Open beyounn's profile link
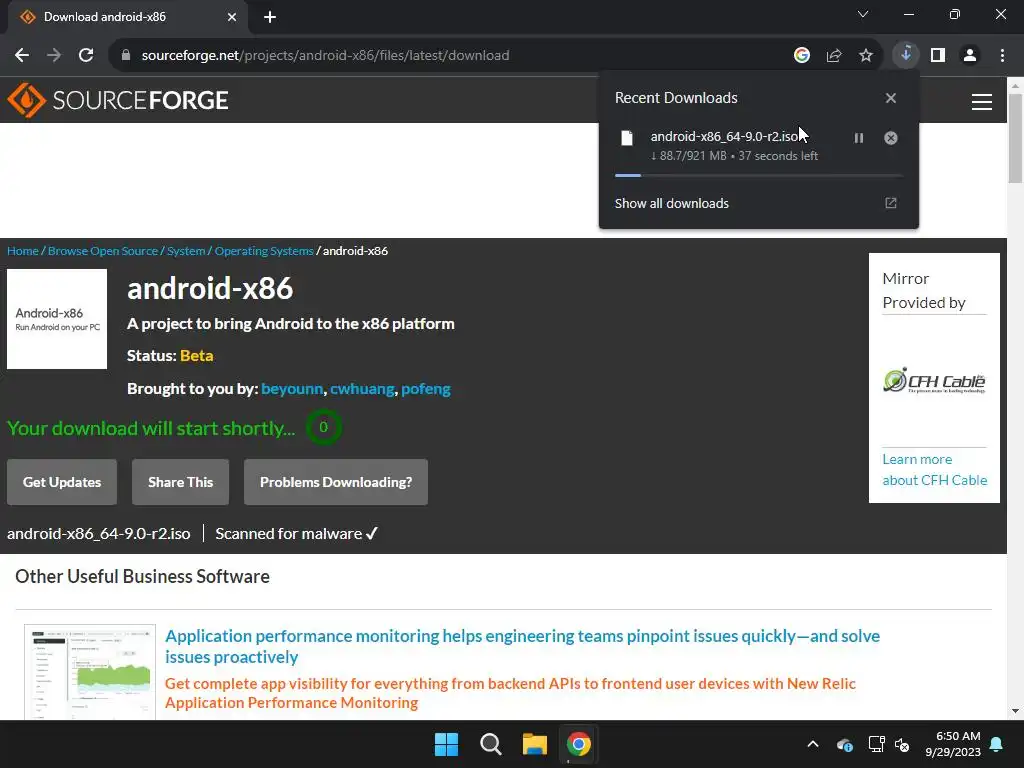 (x=292, y=389)
